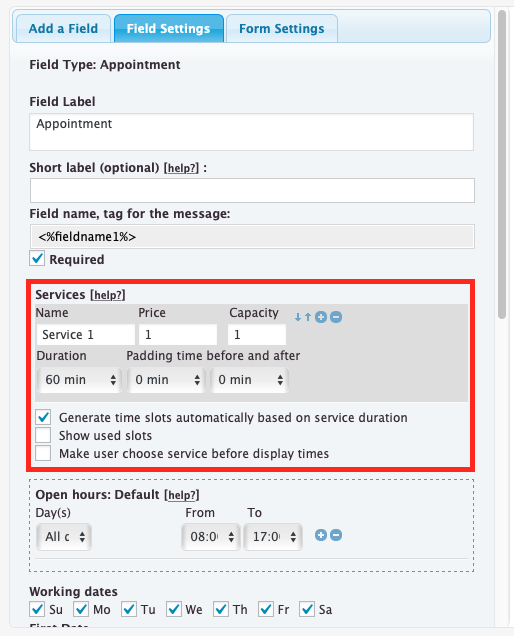Remove open hours row with minus icon
The width and height of the screenshot is (514, 636).
336,535
